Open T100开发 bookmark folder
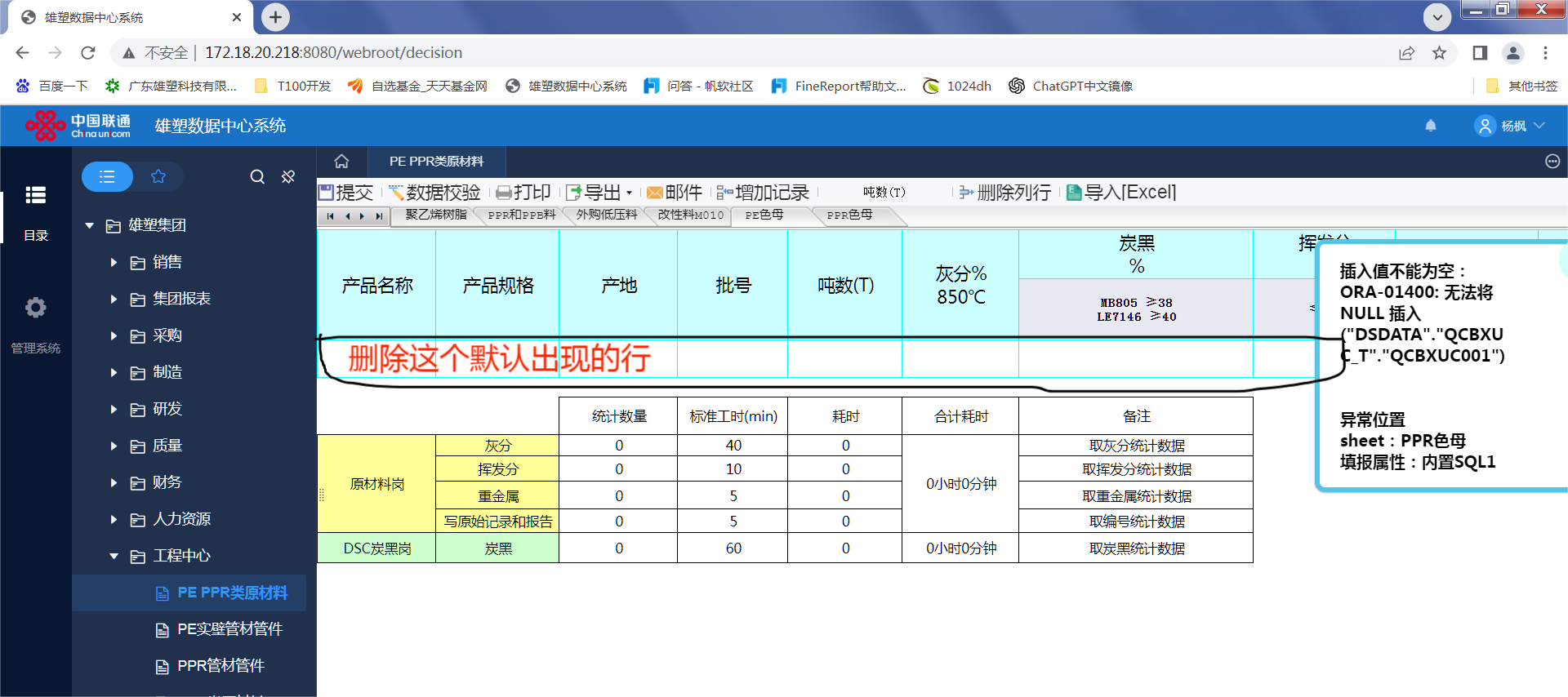The image size is (1568, 697). 293,86
